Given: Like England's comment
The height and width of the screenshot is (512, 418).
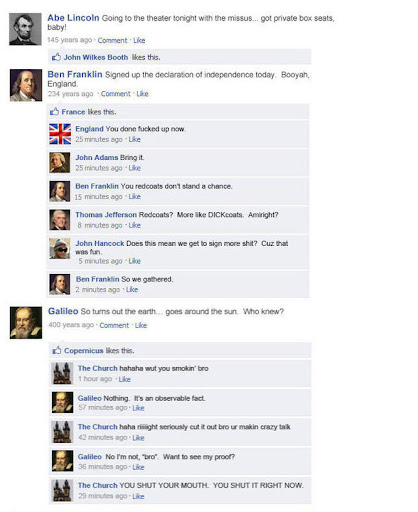Looking at the screenshot, I should [x=134, y=139].
